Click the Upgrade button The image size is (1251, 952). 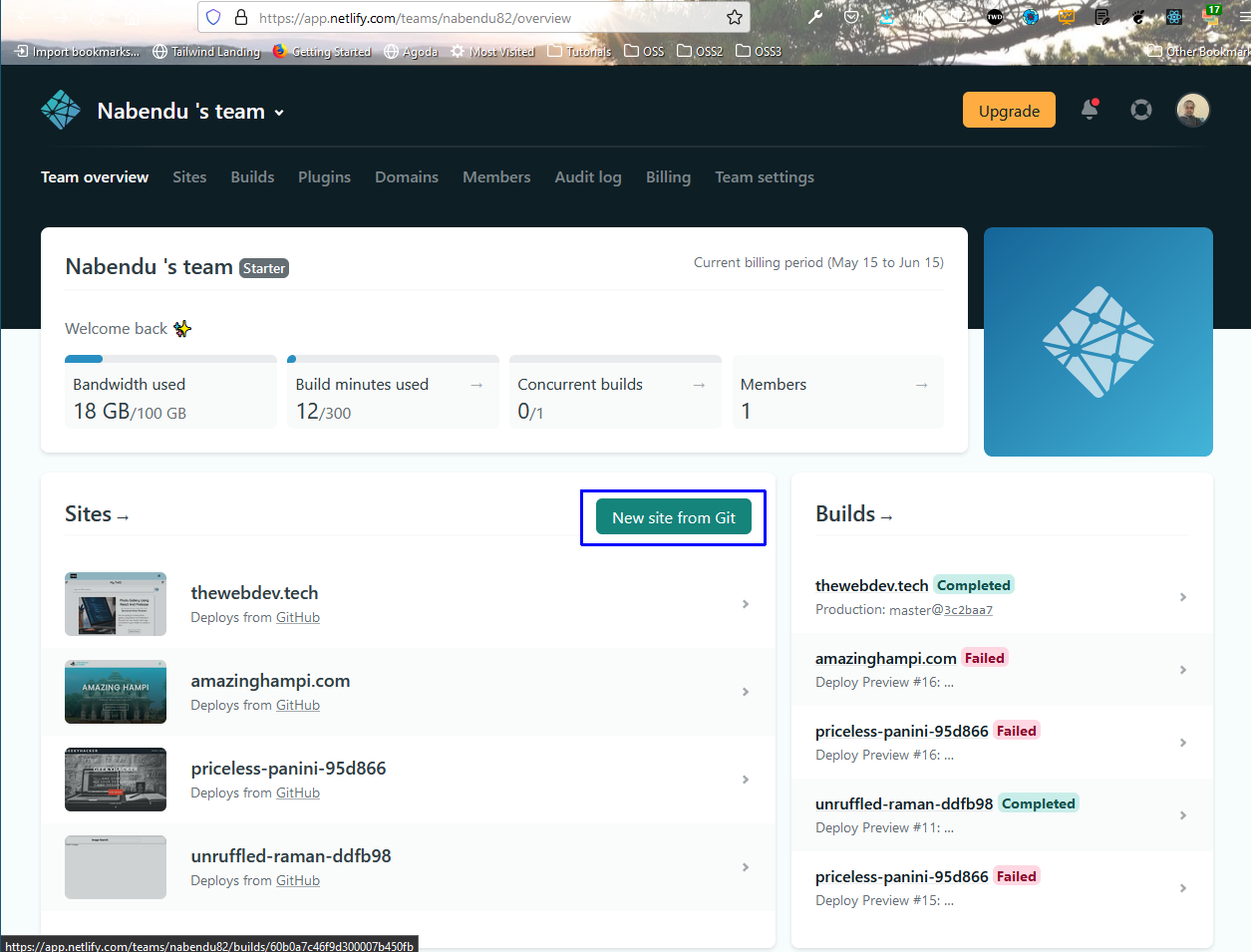[x=1009, y=110]
